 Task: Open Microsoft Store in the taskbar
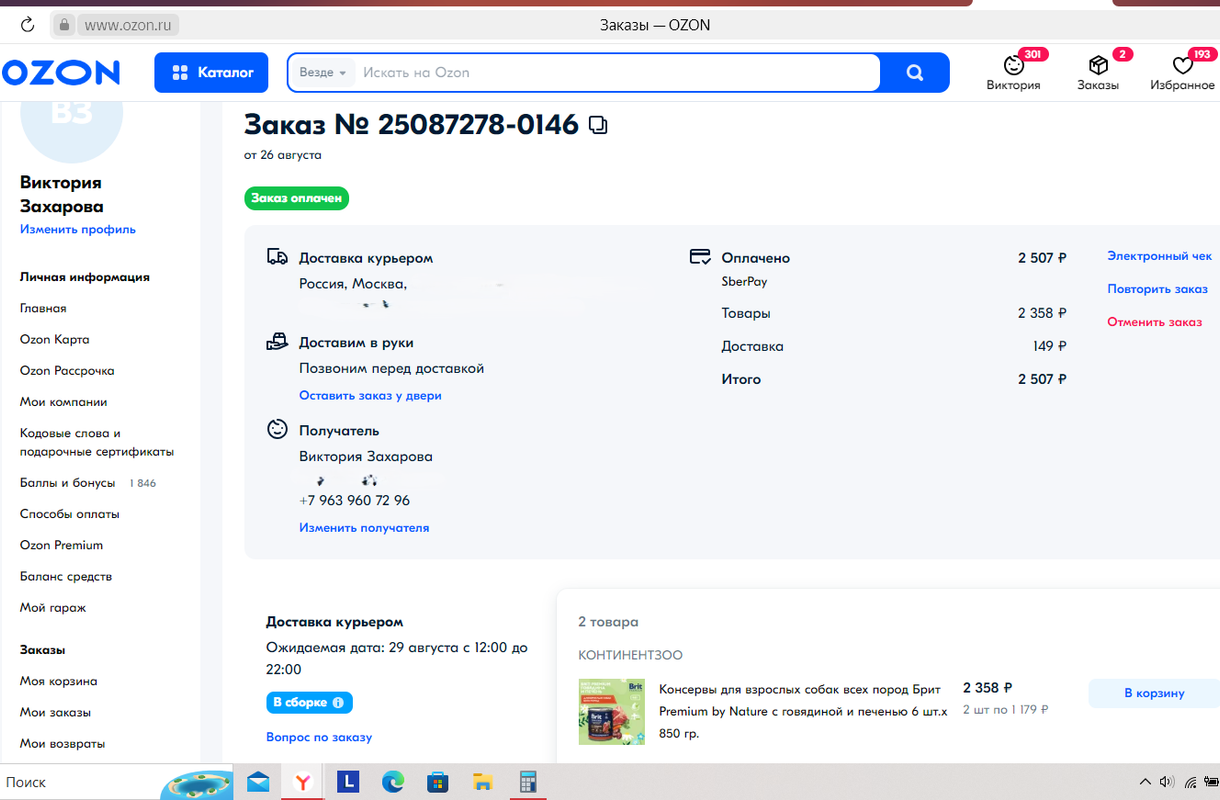click(x=437, y=782)
